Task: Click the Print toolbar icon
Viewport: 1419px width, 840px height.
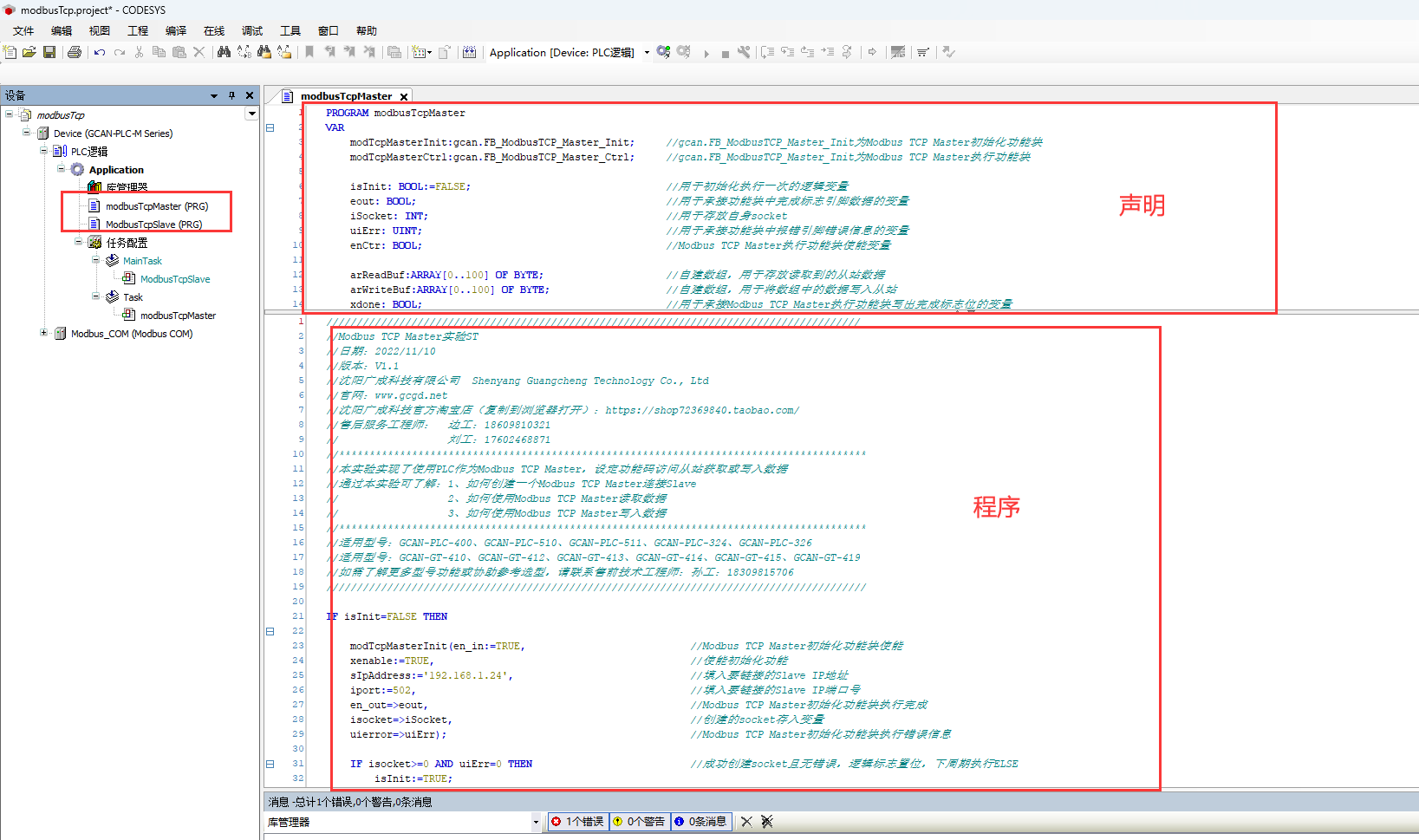Action: pos(75,52)
